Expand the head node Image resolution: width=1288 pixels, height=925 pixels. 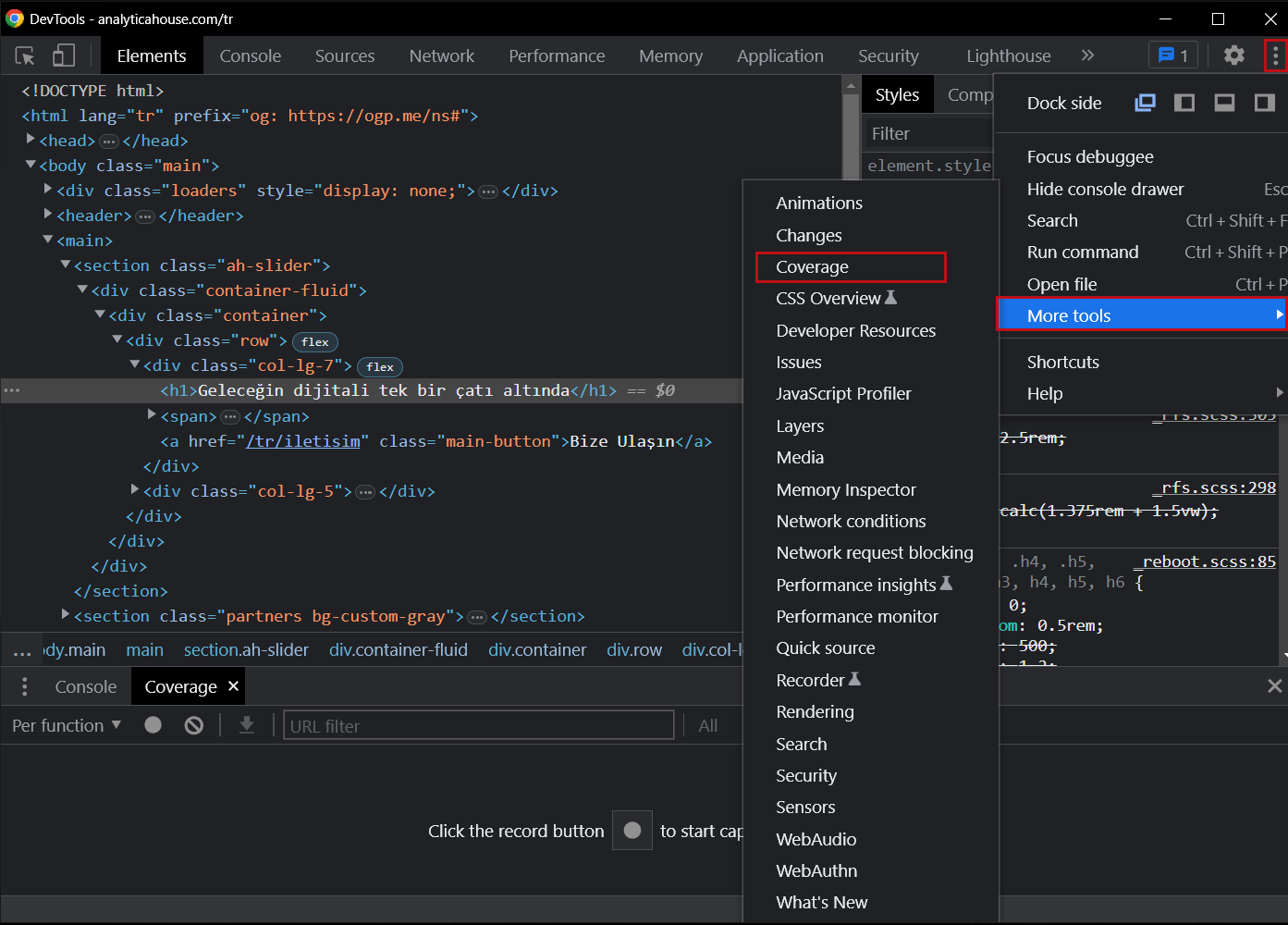[x=31, y=139]
